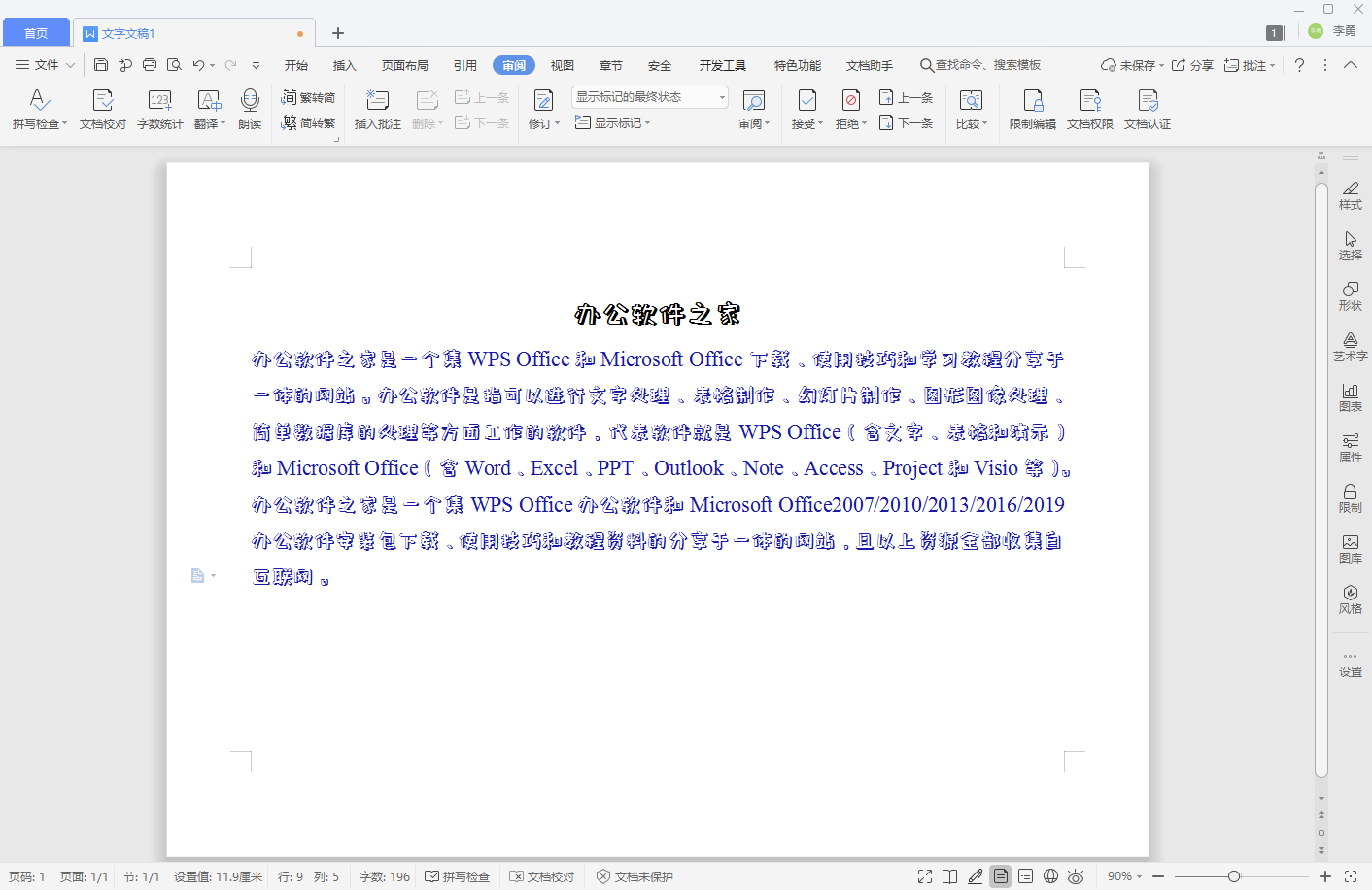Image resolution: width=1372 pixels, height=890 pixels.
Task: Convert Traditional to Simplified (繁转简)
Action: click(308, 97)
